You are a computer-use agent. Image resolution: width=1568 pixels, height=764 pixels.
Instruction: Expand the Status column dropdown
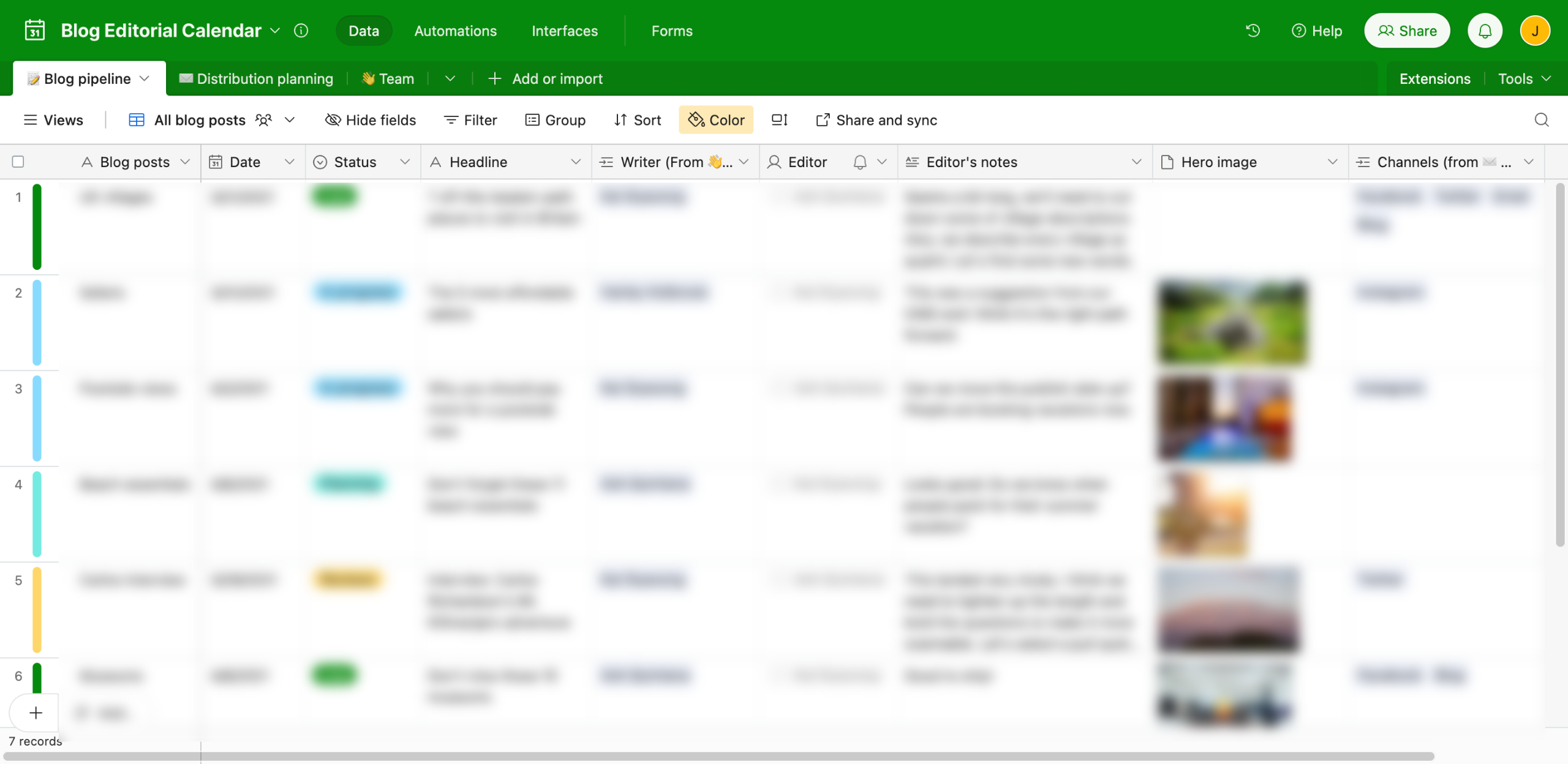click(x=404, y=162)
